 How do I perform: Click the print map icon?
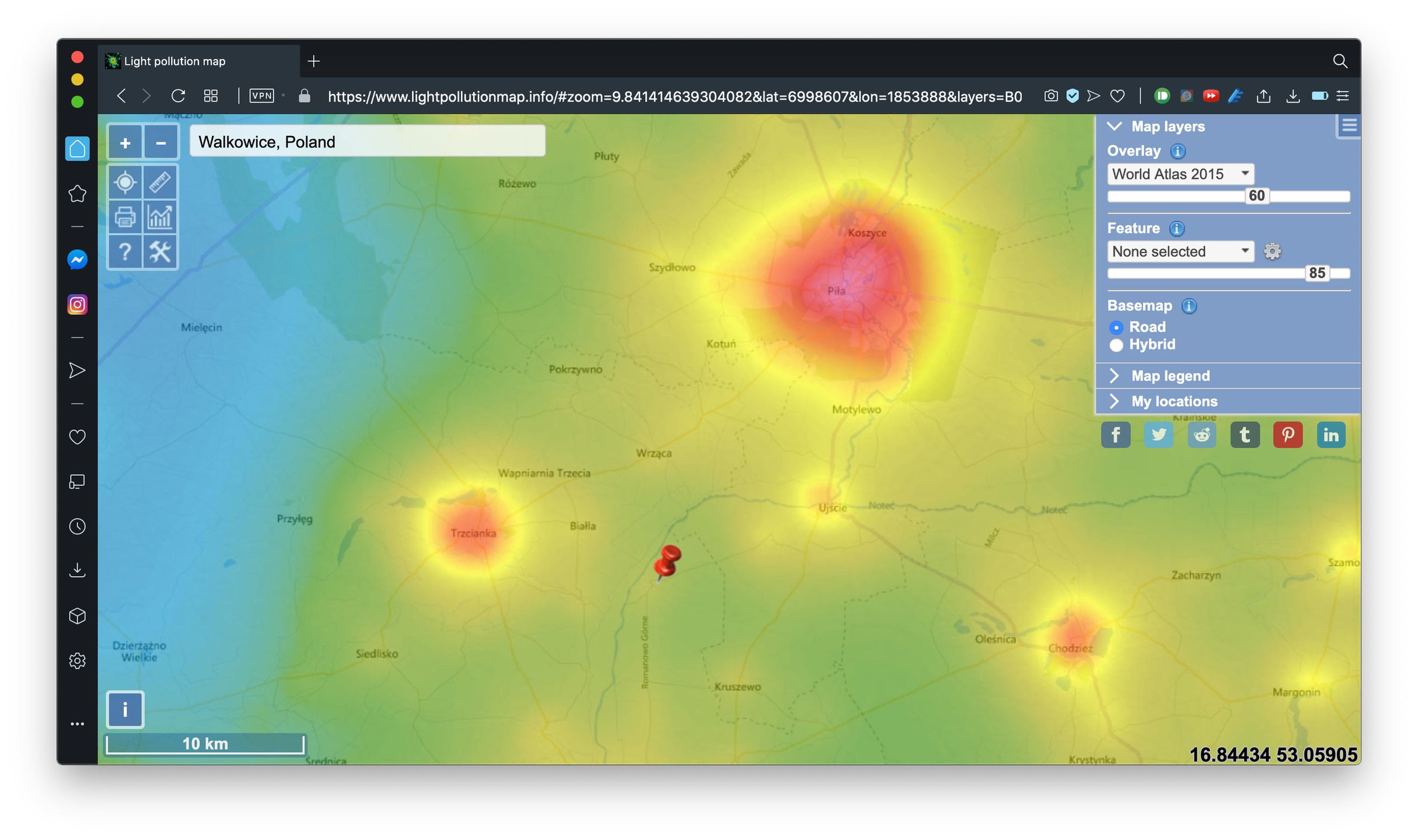pyautogui.click(x=125, y=217)
